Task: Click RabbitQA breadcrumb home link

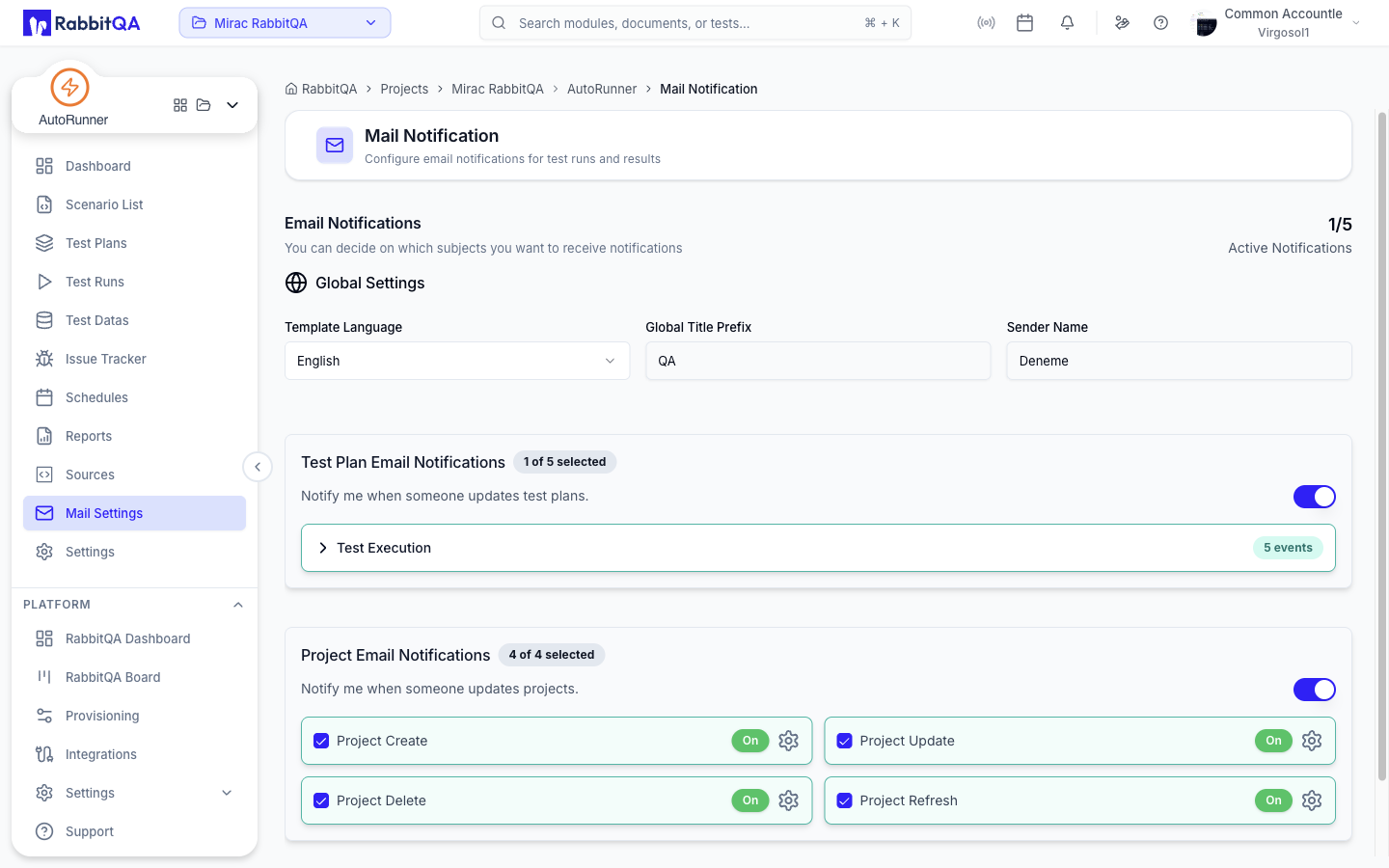Action: [x=321, y=89]
